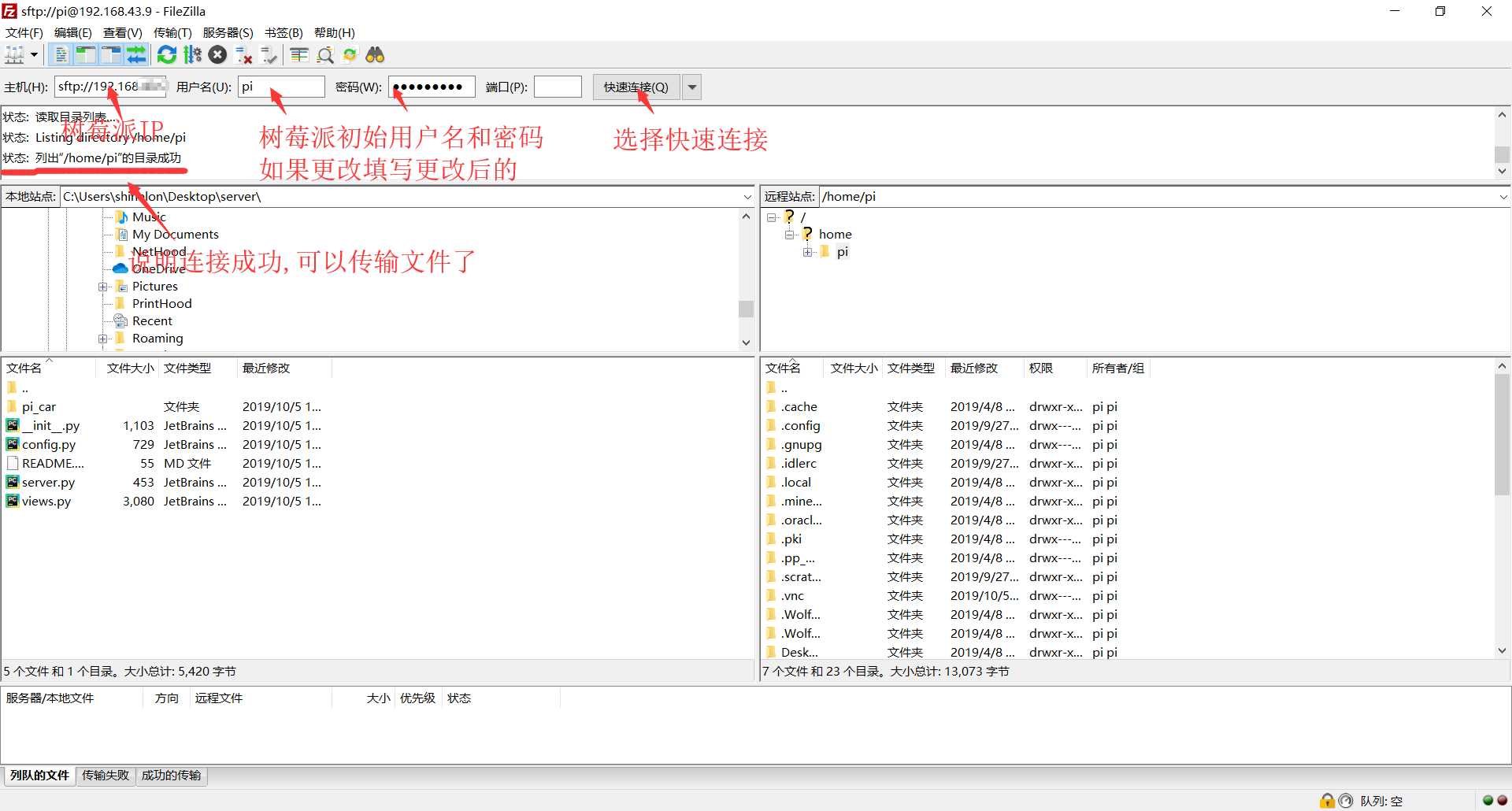Click the local tree vertical scrollbar thumb
This screenshot has height=811, width=1512.
point(746,309)
